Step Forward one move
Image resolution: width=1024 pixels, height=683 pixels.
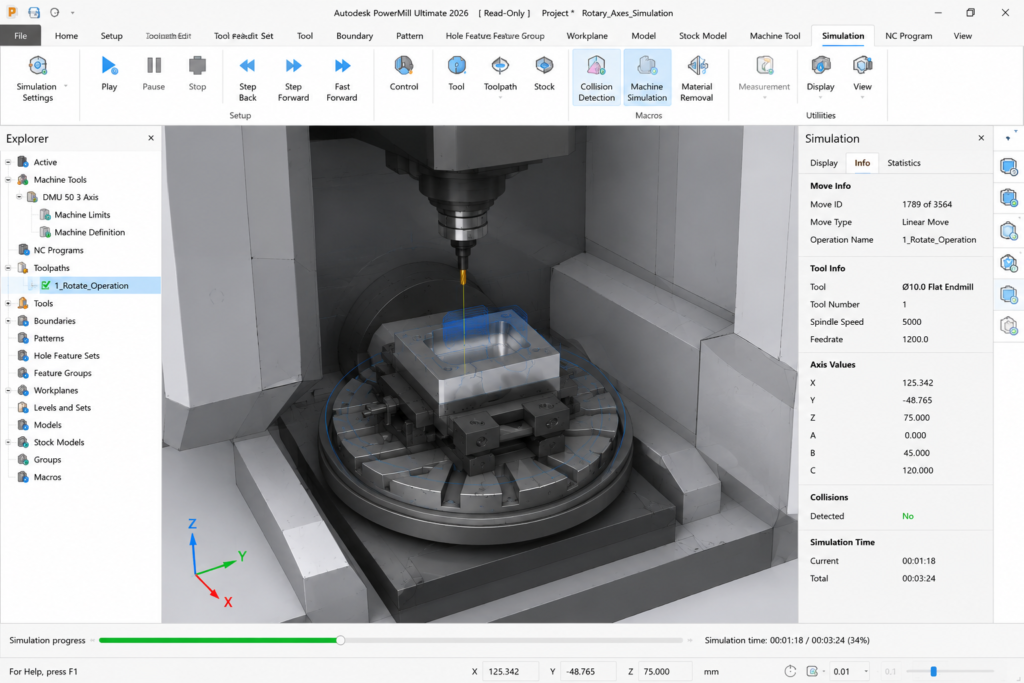(x=293, y=78)
